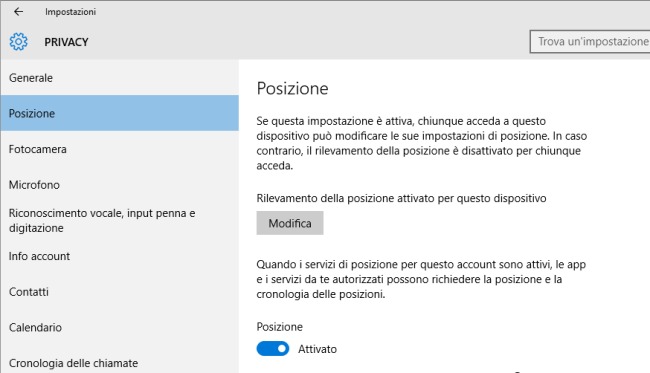Screen dimensions: 650x373
Task: Click the Posizione page heading
Action: click(x=292, y=88)
